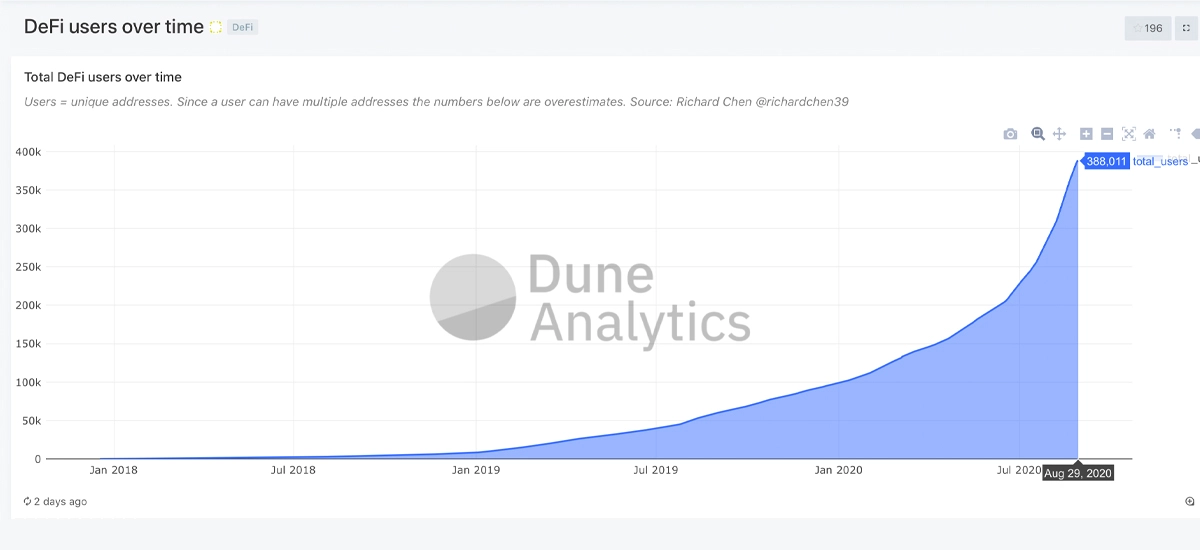Viewport: 1200px width, 550px height.
Task: Toggle spike lines icon in chart toolbar
Action: (1176, 134)
